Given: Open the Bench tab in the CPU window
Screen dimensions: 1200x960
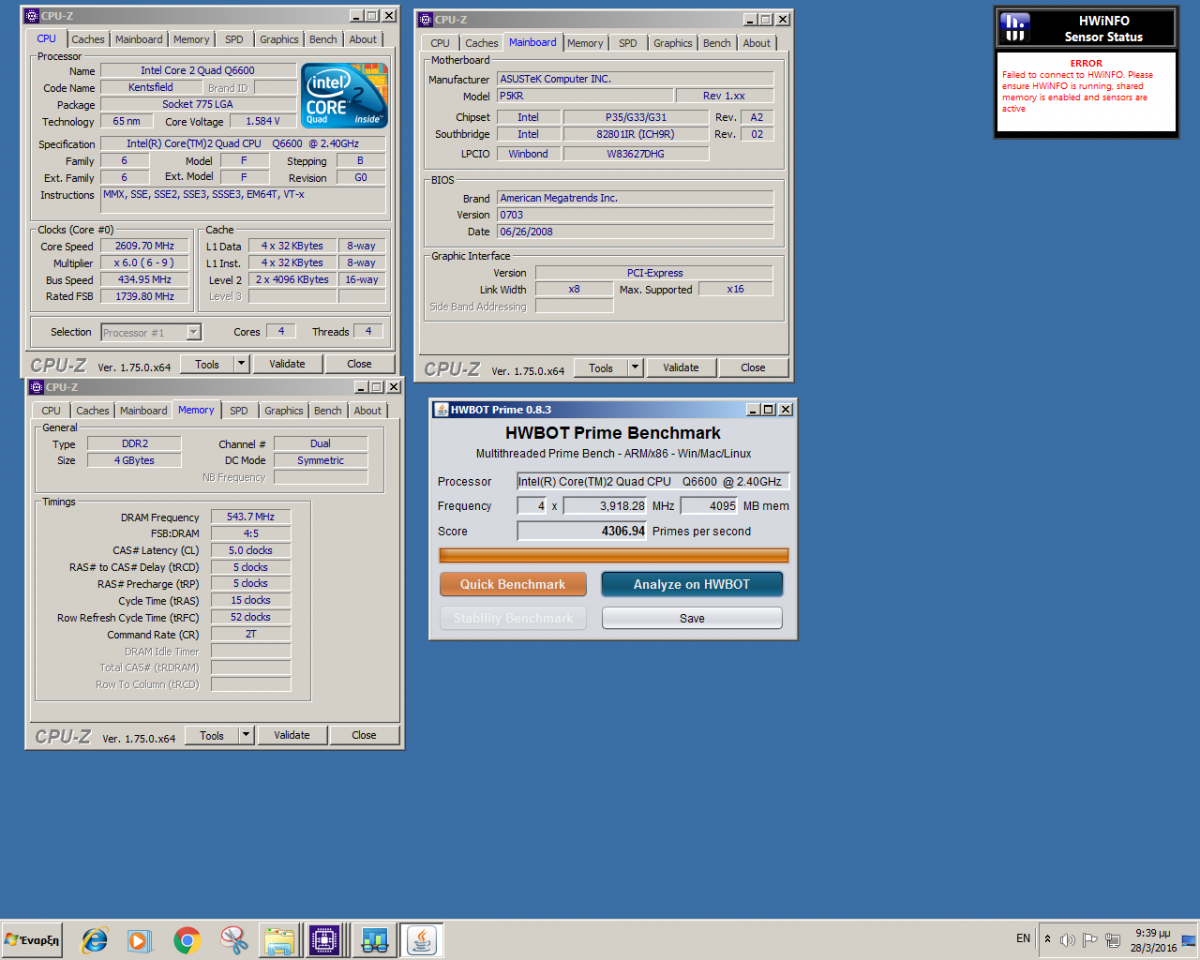Looking at the screenshot, I should [x=323, y=40].
